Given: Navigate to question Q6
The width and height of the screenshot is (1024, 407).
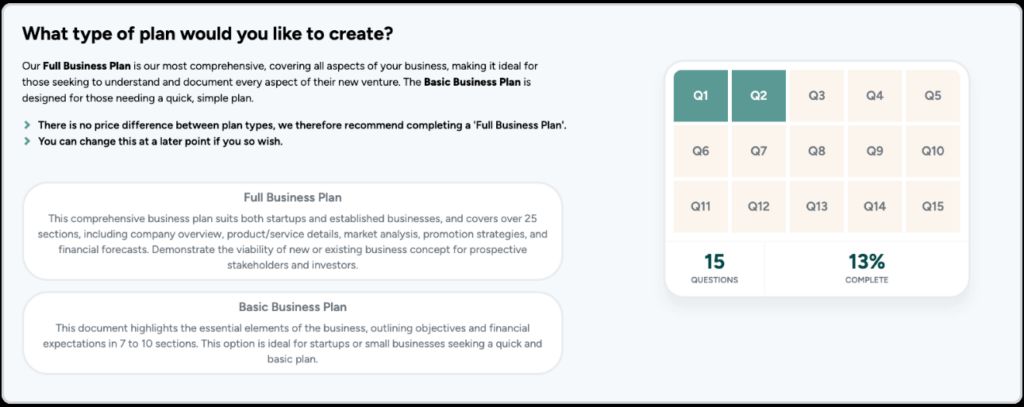Looking at the screenshot, I should pyautogui.click(x=700, y=151).
